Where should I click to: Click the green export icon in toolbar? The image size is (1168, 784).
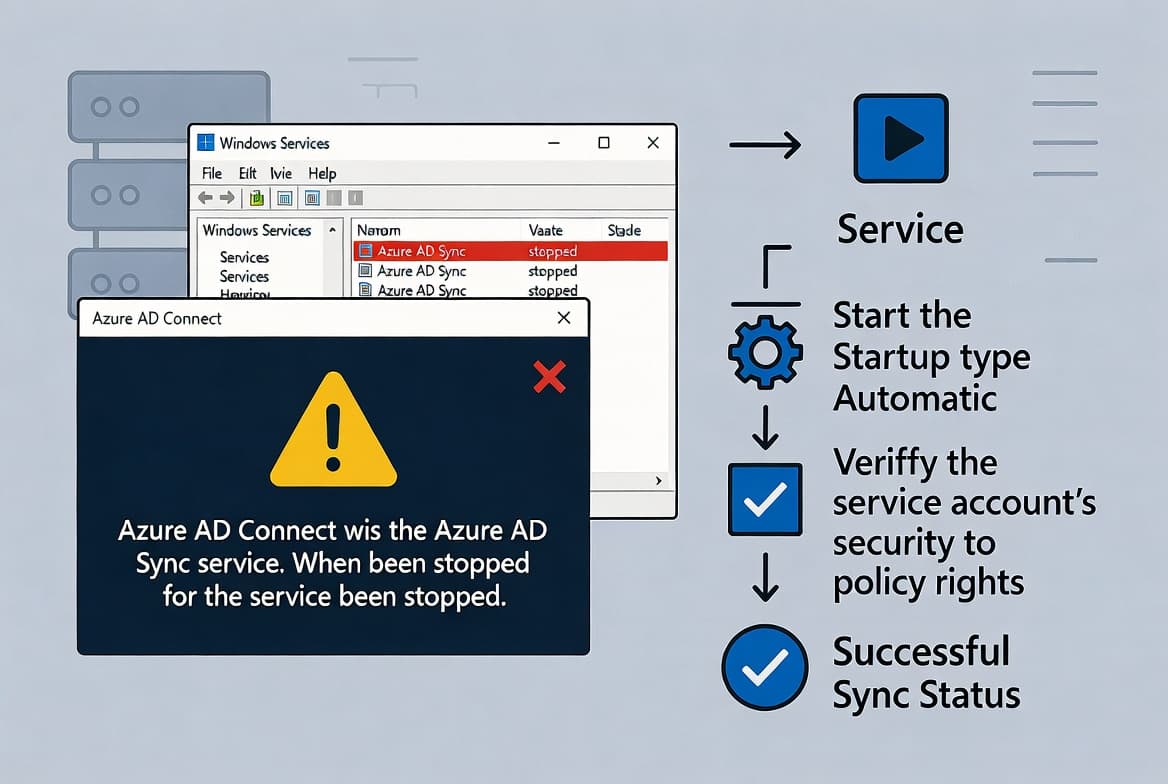tap(257, 197)
